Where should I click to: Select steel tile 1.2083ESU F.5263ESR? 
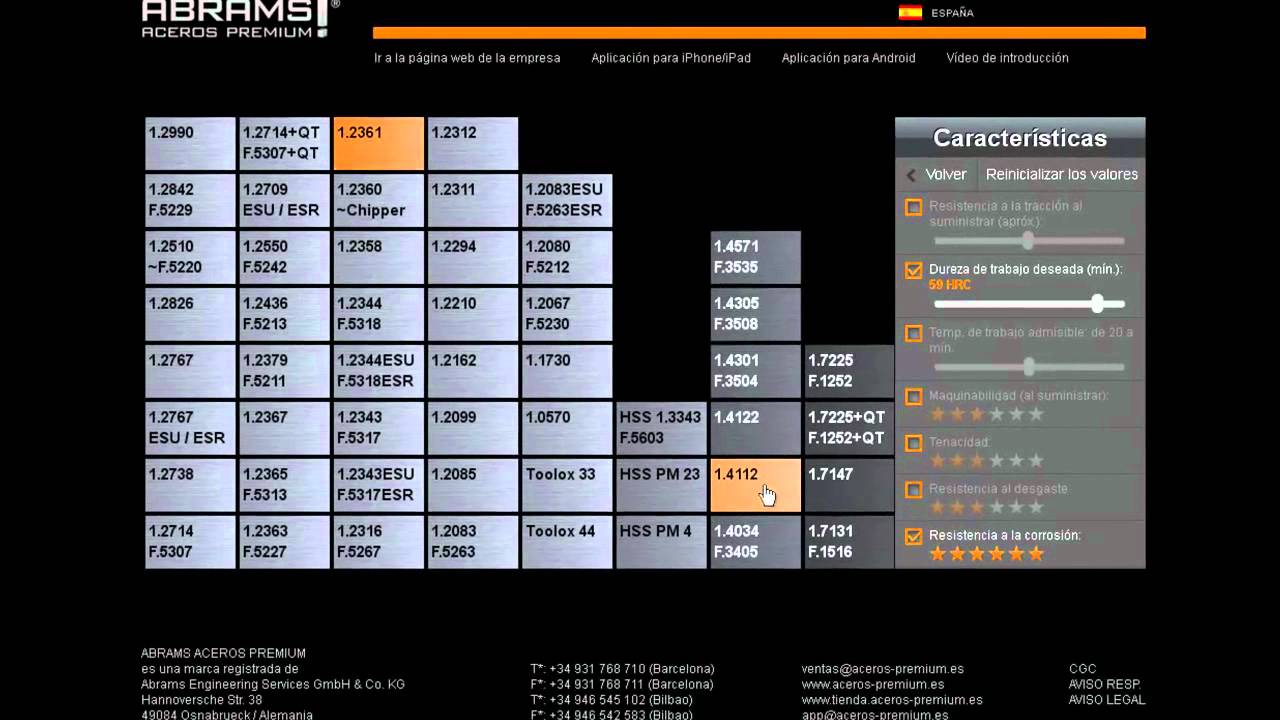point(567,200)
